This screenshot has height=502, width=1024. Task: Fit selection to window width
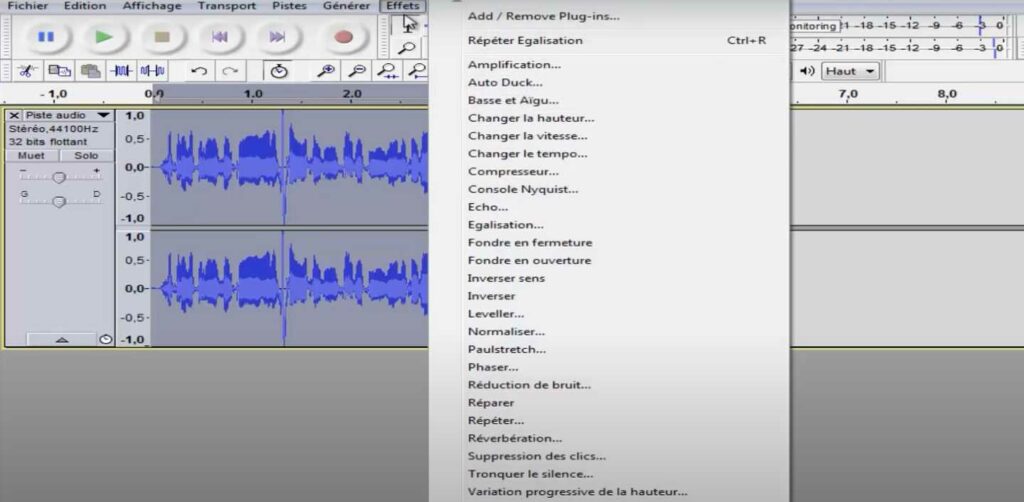pyautogui.click(x=389, y=71)
